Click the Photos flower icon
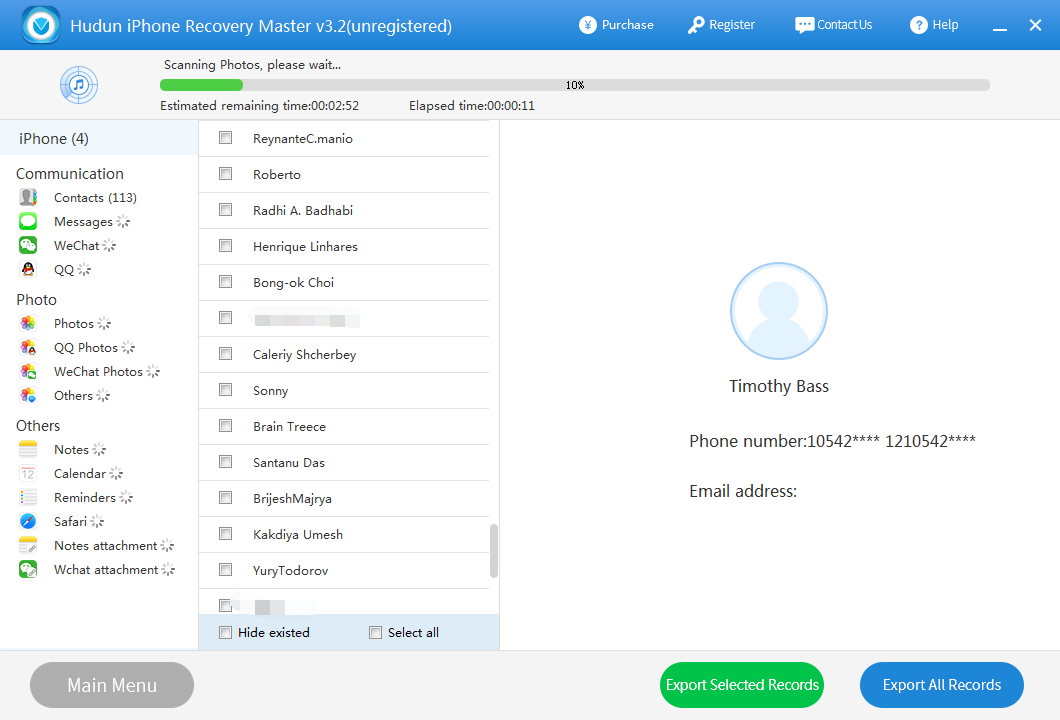This screenshot has height=720, width=1060. [28, 324]
